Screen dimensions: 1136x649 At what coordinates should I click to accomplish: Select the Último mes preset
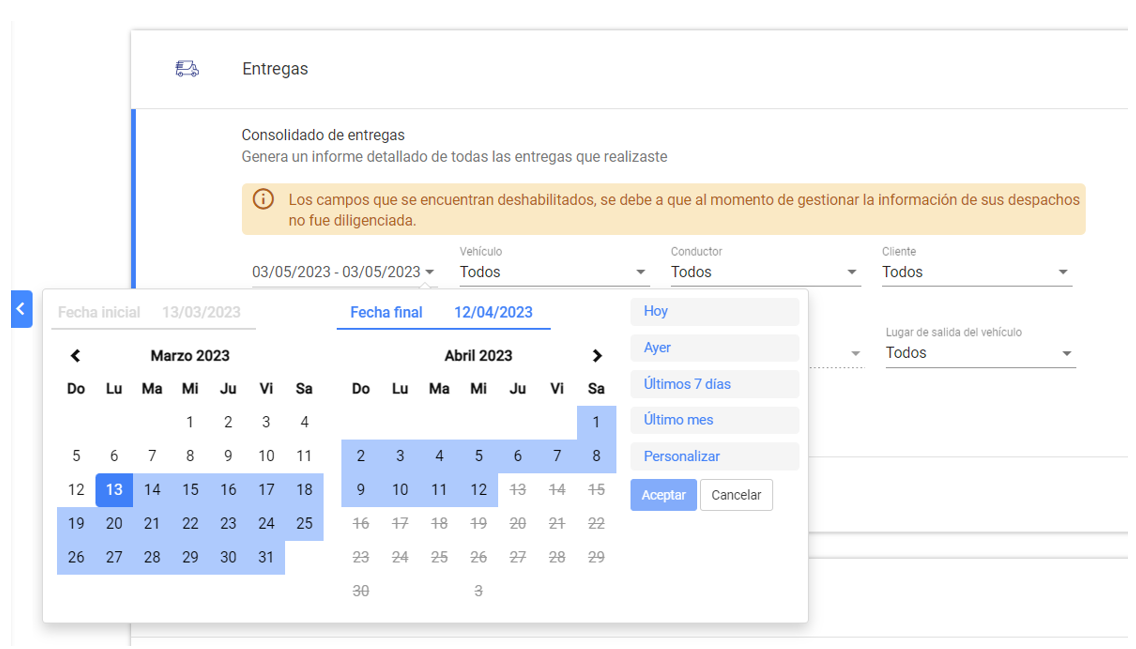click(714, 420)
